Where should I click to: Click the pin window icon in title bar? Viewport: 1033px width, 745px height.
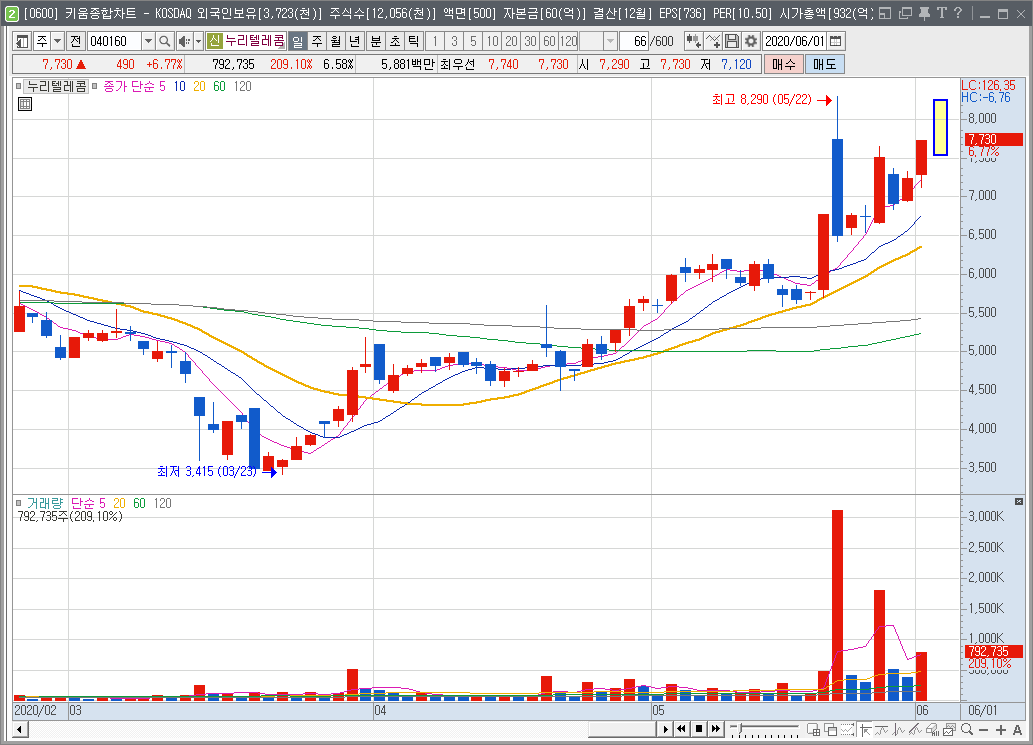[x=924, y=13]
